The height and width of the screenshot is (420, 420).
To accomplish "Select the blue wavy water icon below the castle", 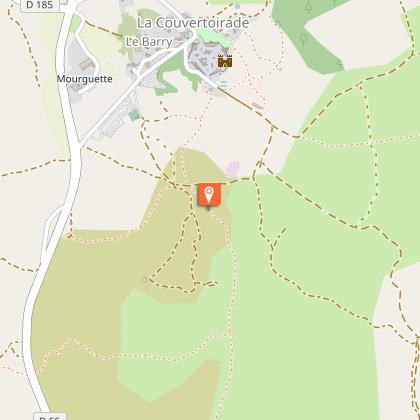I will (x=224, y=84).
